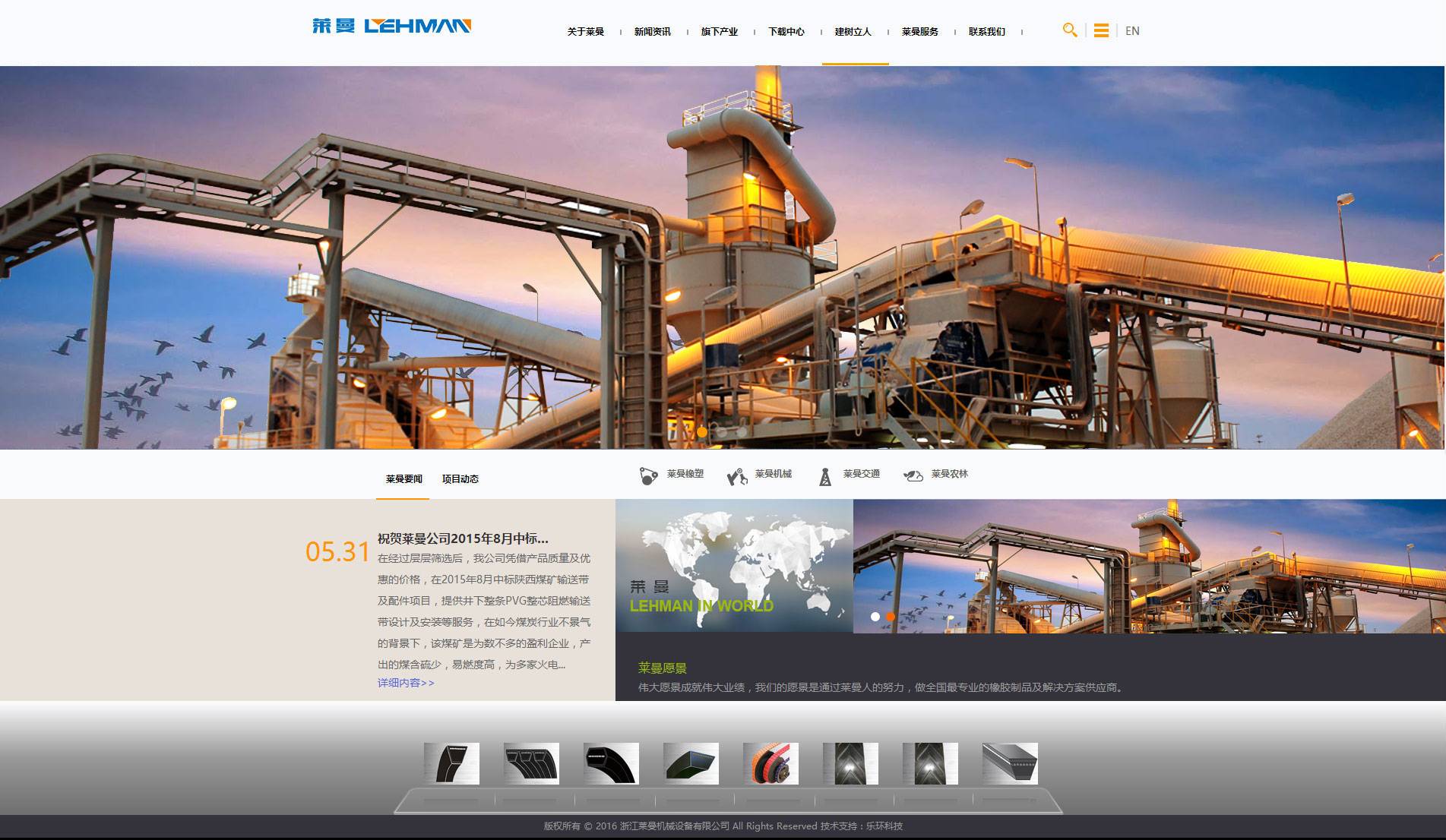Click the Lehman logo in header

click(x=391, y=27)
